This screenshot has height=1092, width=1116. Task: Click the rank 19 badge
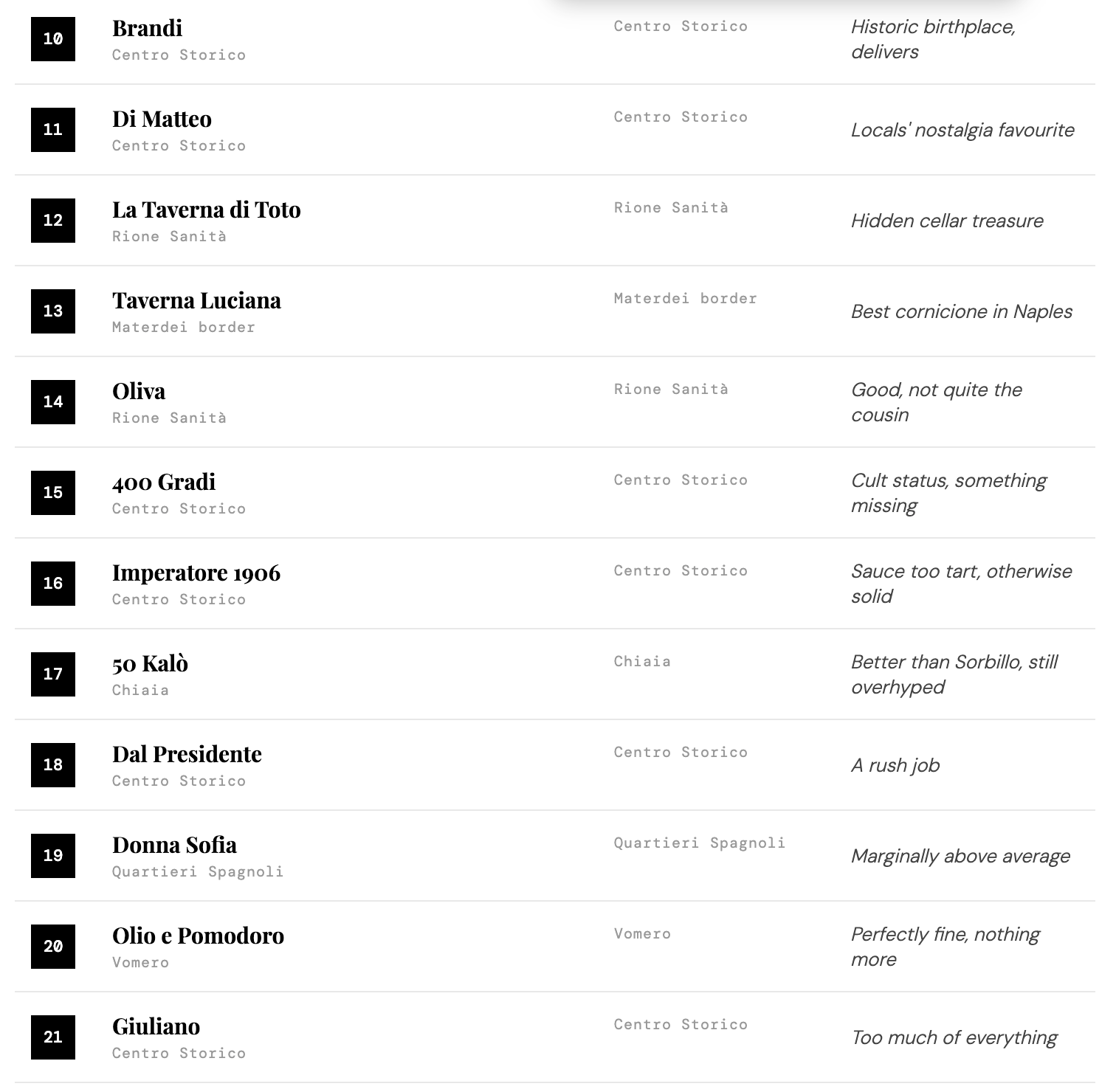[x=53, y=856]
